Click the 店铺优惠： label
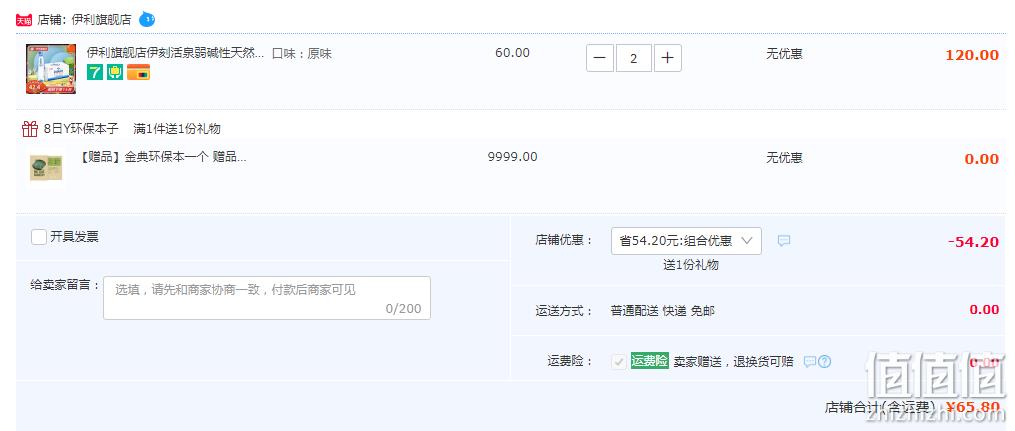Screen dimensions: 1015x431 564,241
